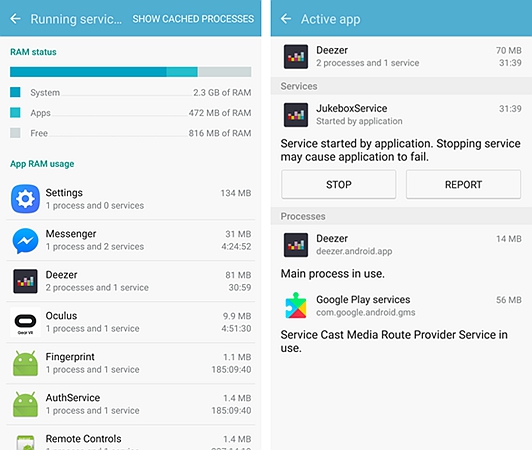Tap '472 MB of RAM' apps value
Screen dimensions: 532x450
coord(220,113)
